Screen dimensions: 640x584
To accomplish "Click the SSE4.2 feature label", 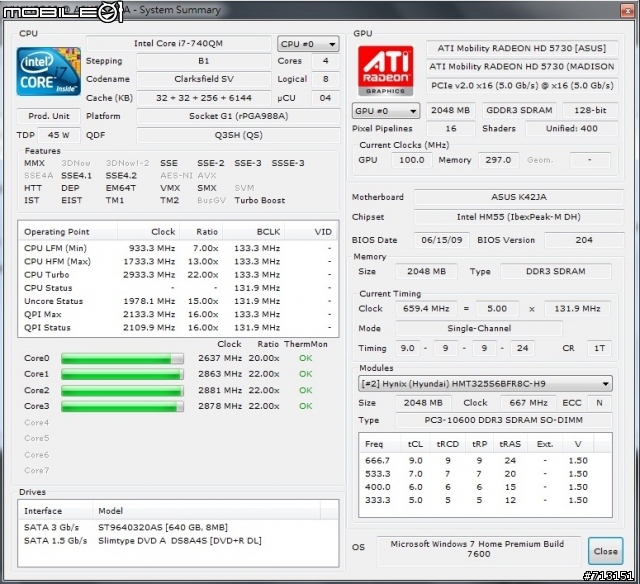I will (x=121, y=175).
